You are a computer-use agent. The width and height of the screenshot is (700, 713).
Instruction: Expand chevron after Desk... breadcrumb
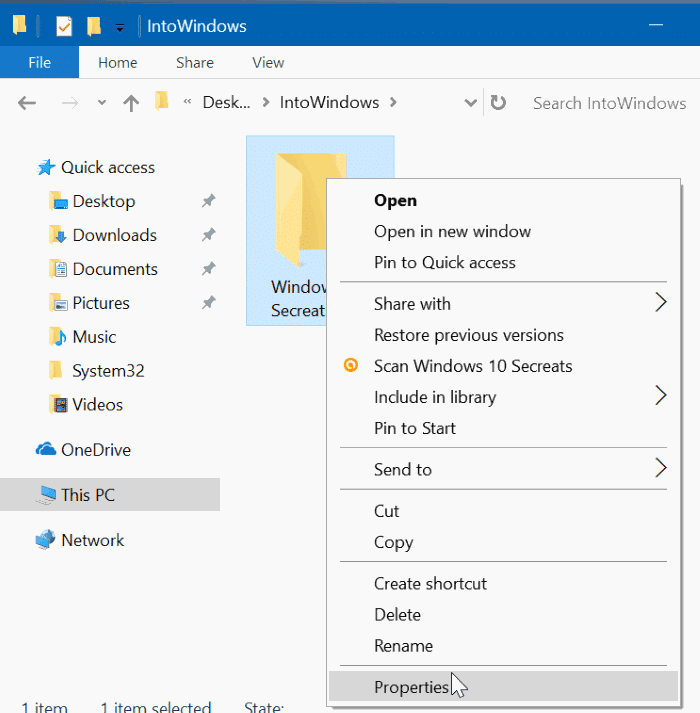pyautogui.click(x=266, y=103)
